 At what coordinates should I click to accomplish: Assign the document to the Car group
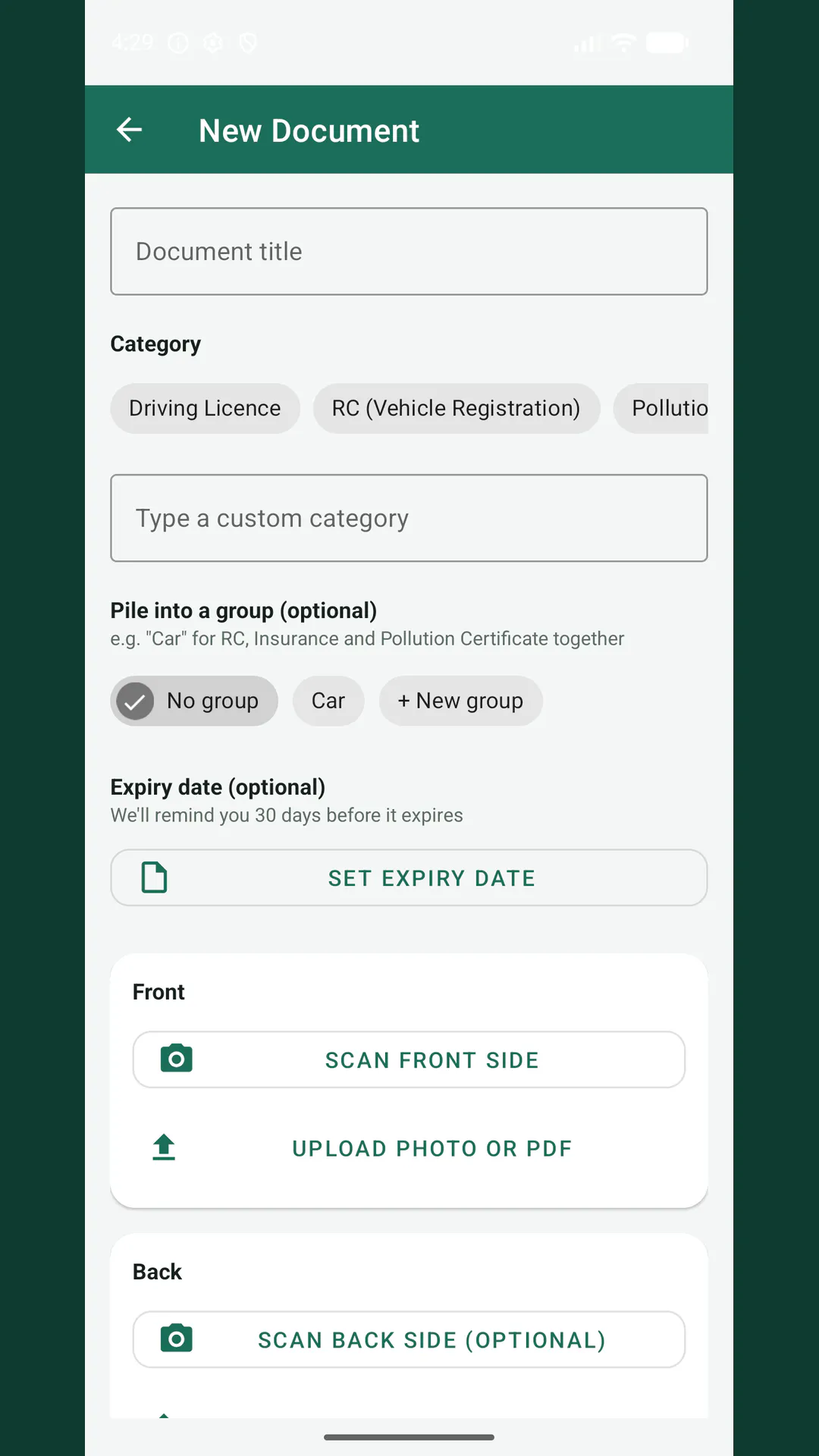pyautogui.click(x=328, y=701)
